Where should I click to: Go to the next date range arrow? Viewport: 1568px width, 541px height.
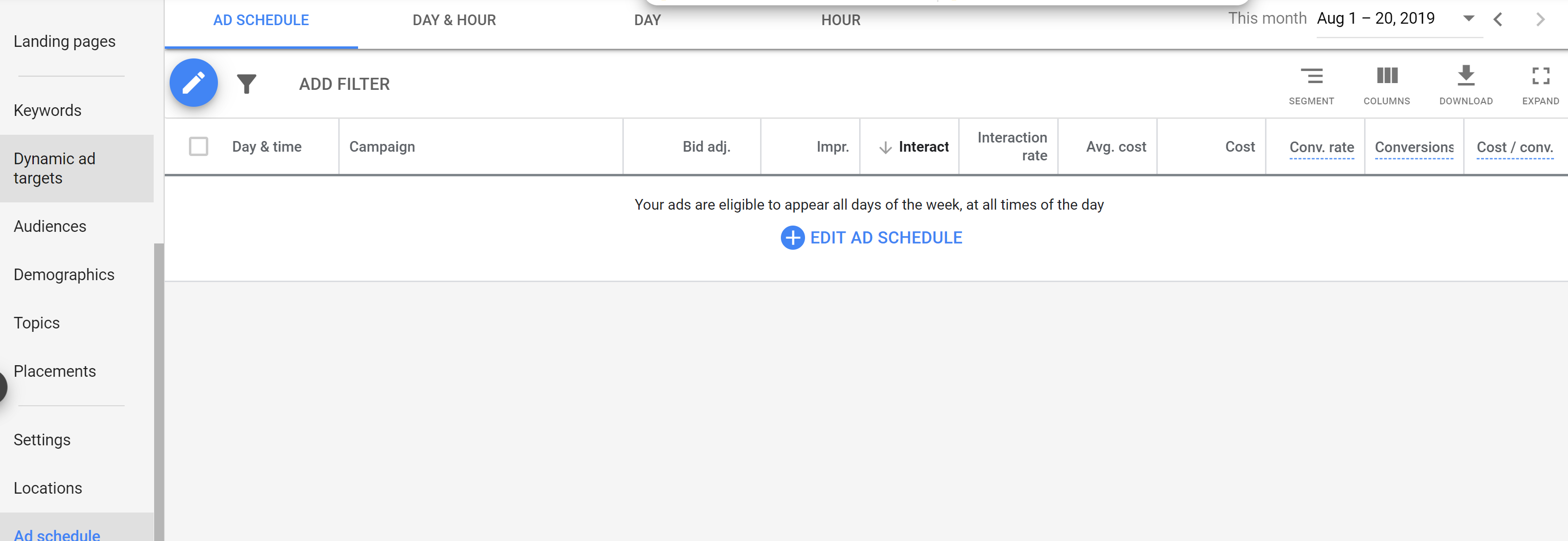tap(1540, 19)
